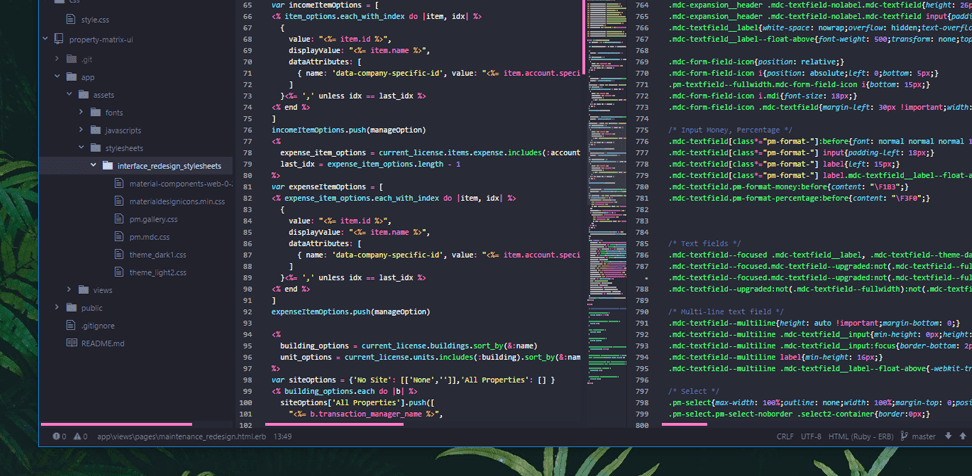The image size is (972, 476).
Task: Click the 13:49 cursor position indicator
Action: pos(283,436)
